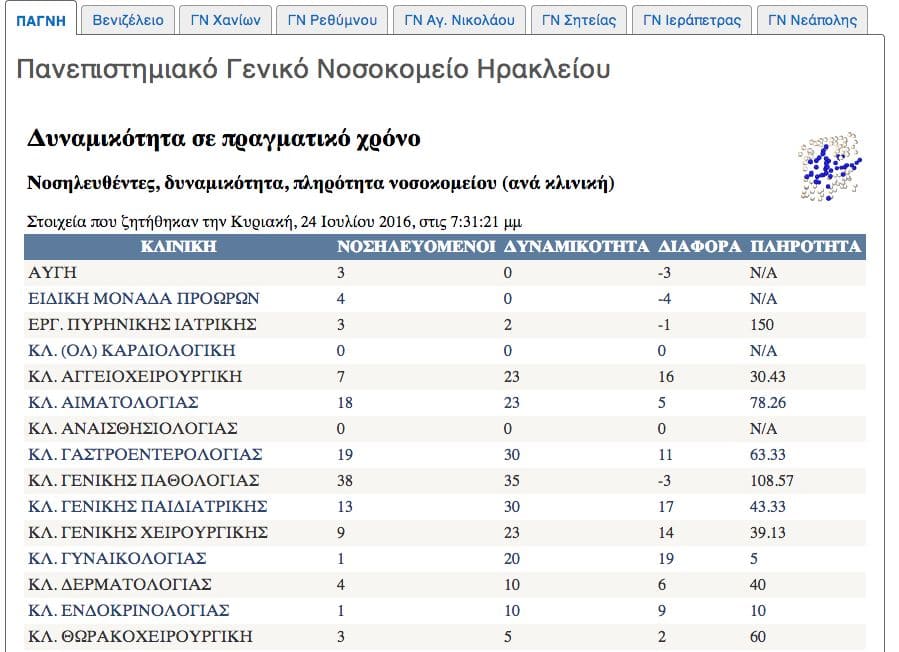Select the ΓΝ Σητείας tab

(x=579, y=20)
